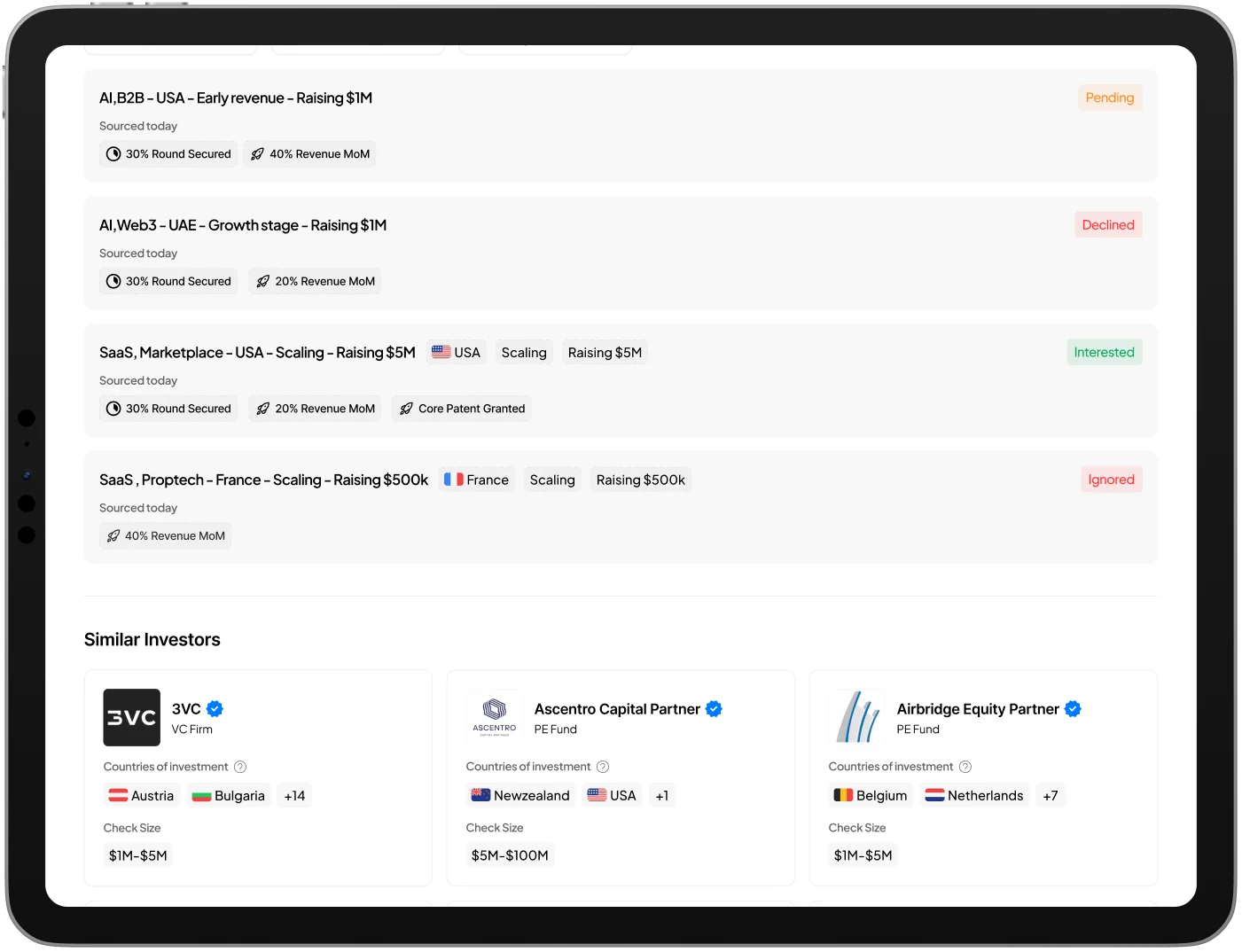Viewport: 1242px width, 952px height.
Task: Click the 'Raising $5M' tag
Action: pos(605,353)
